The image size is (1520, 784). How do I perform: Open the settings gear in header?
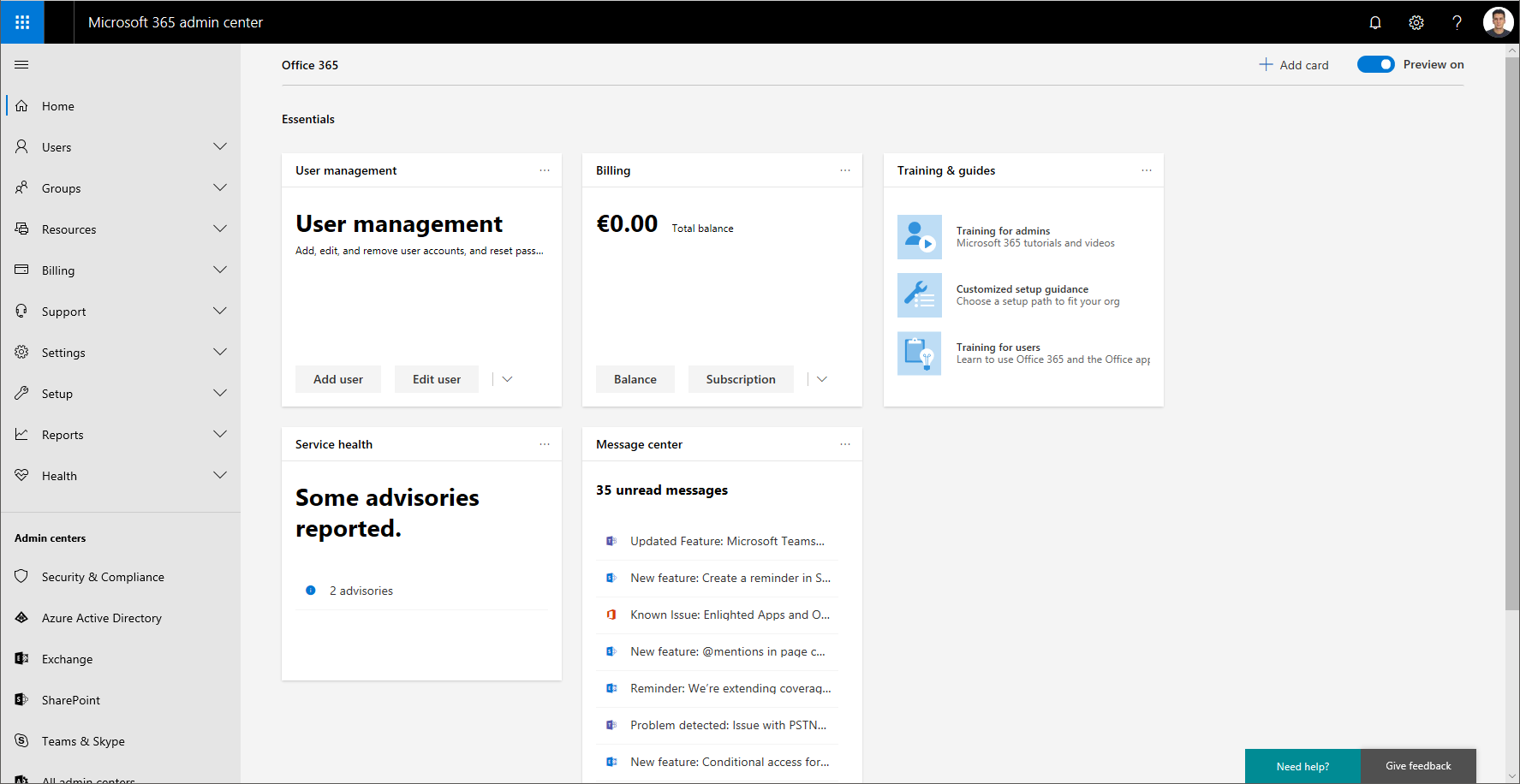(1416, 22)
